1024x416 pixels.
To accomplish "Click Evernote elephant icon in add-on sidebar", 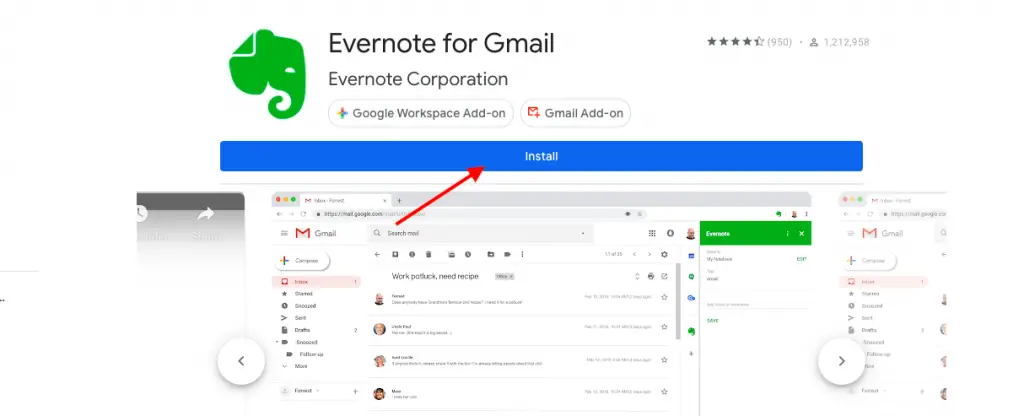I will point(691,331).
